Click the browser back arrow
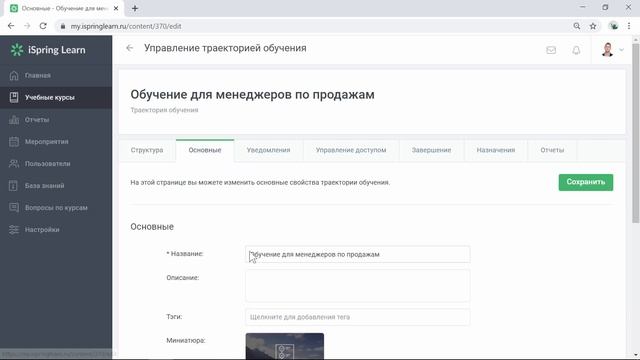The width and height of the screenshot is (640, 360). click(11, 26)
